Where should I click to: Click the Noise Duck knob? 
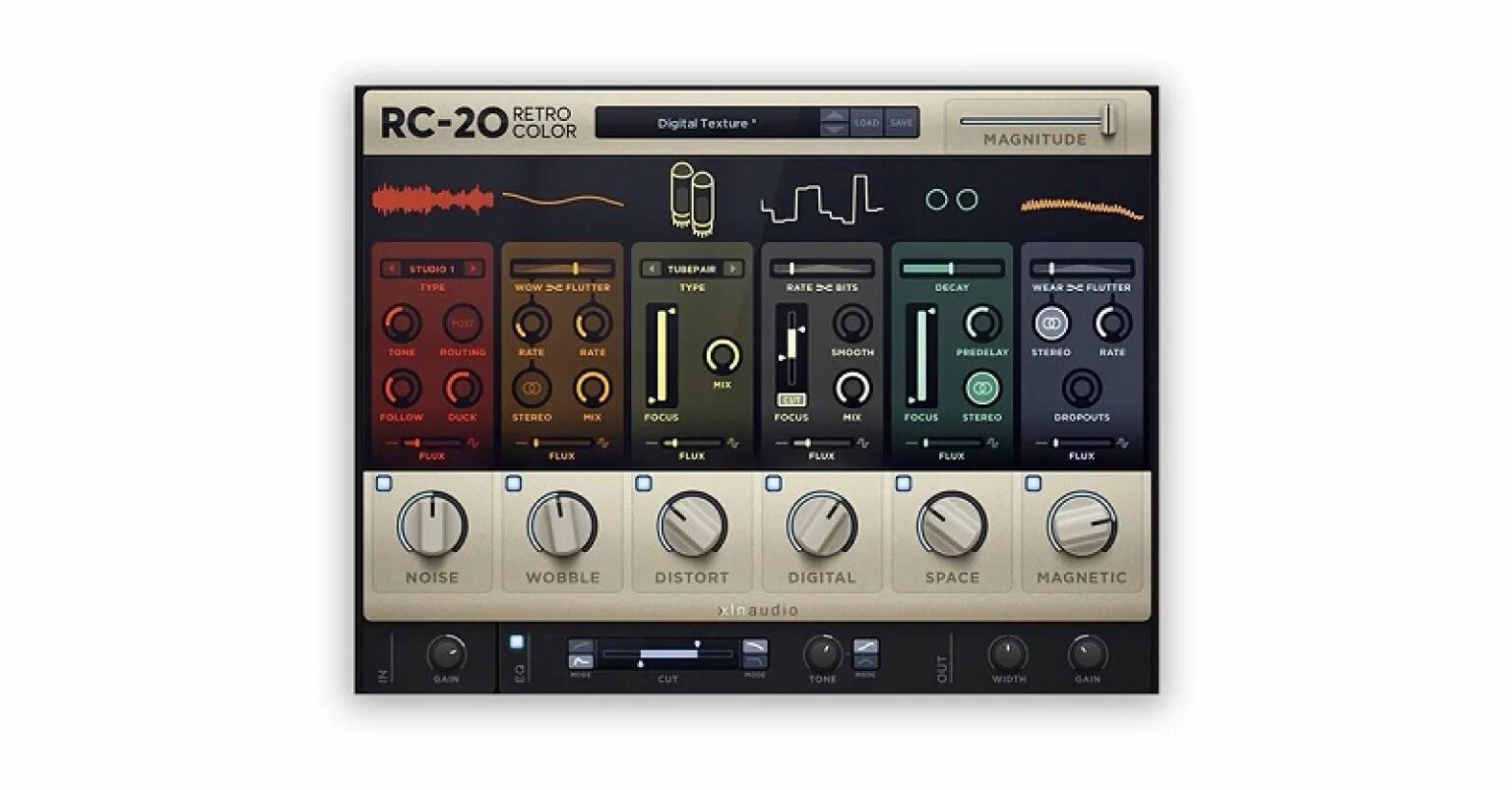click(x=463, y=389)
